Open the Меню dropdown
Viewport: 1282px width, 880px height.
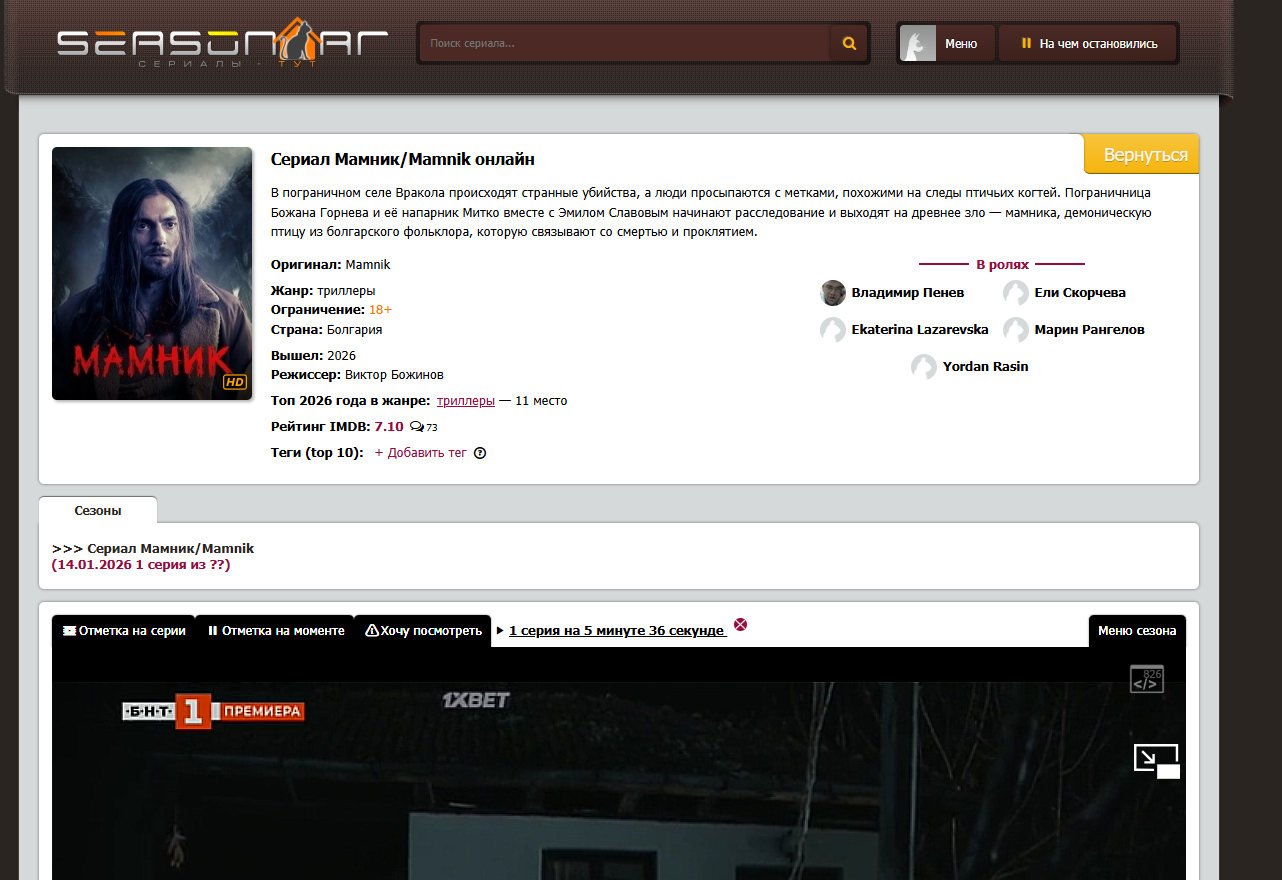(x=961, y=44)
